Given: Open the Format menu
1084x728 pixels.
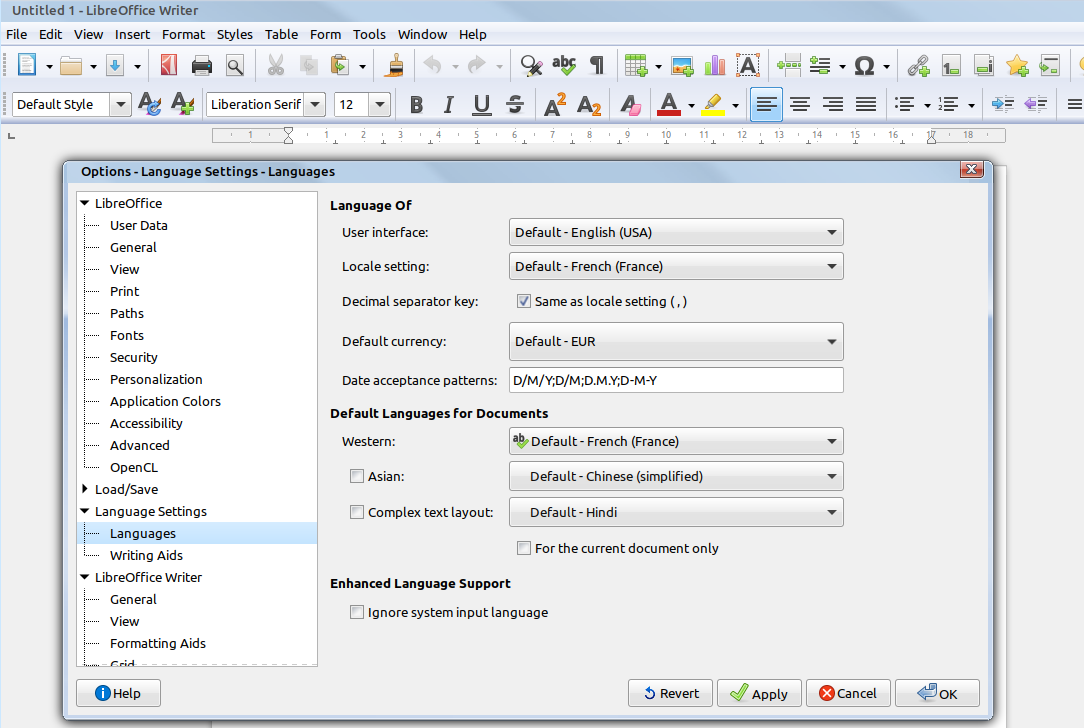Looking at the screenshot, I should 183,34.
